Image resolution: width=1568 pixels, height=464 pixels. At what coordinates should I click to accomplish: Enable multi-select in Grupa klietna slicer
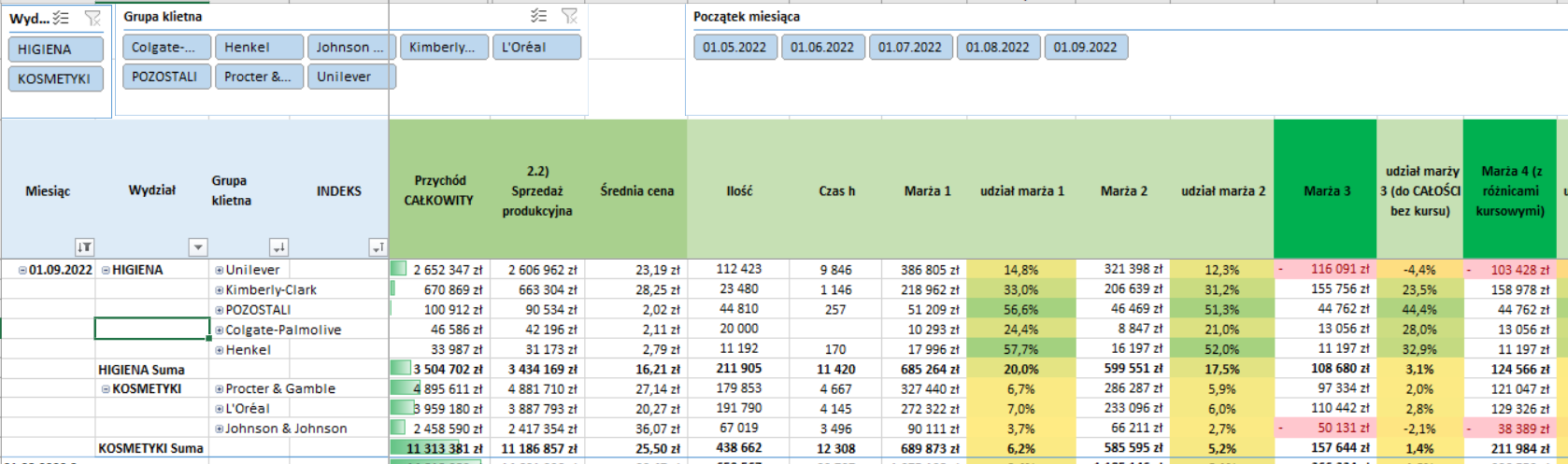point(538,16)
